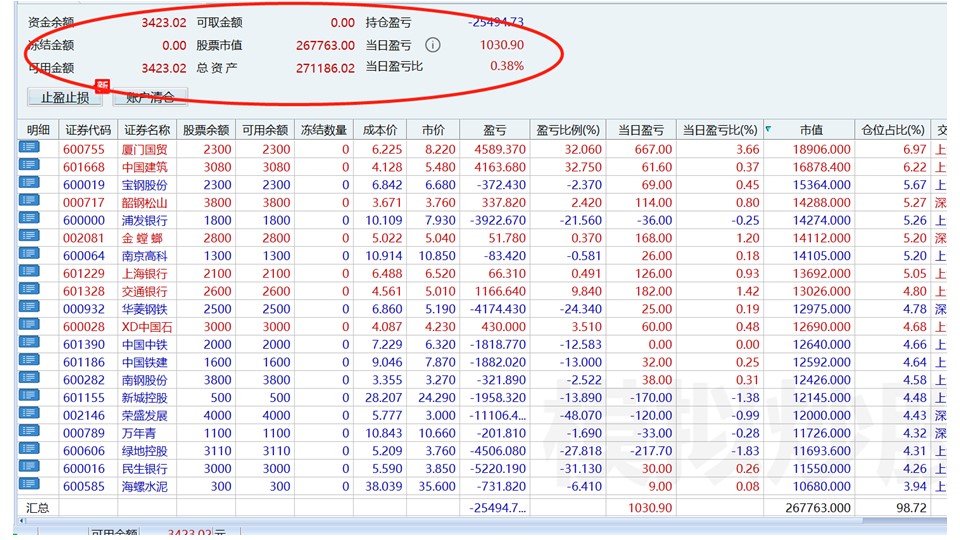Click market value 12426.000 cell
The image size is (960, 540).
point(821,380)
